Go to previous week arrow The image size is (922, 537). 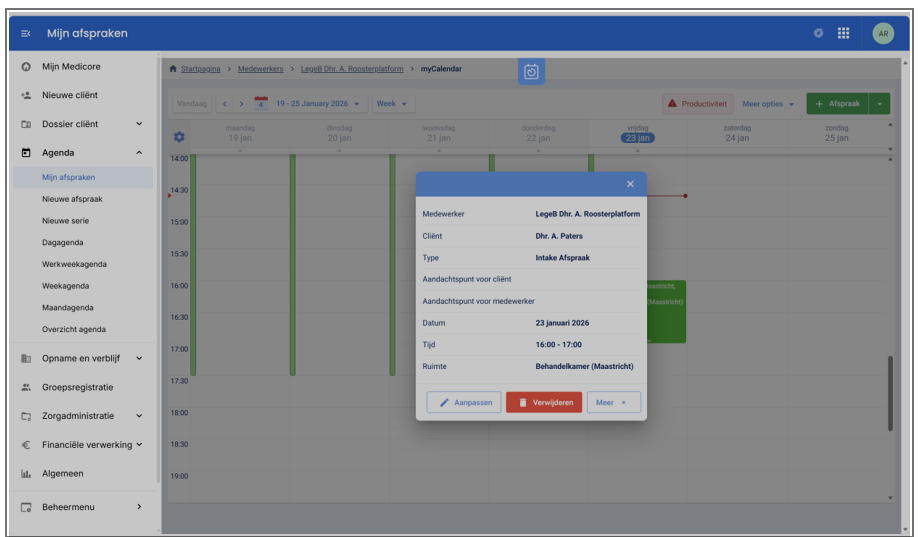[225, 104]
